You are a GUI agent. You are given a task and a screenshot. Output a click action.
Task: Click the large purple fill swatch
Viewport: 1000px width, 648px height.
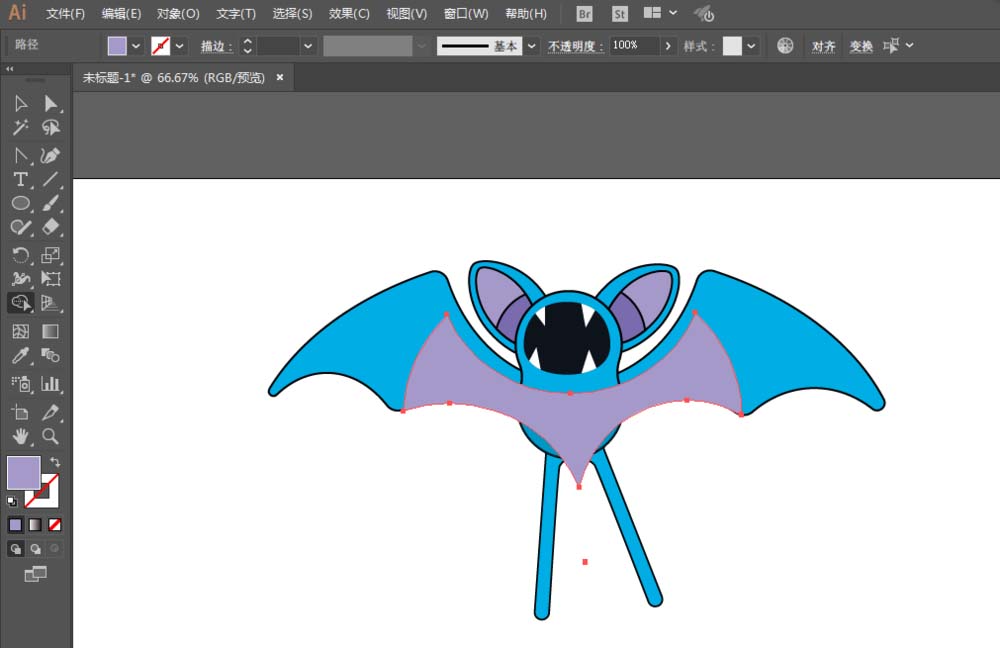pos(23,473)
